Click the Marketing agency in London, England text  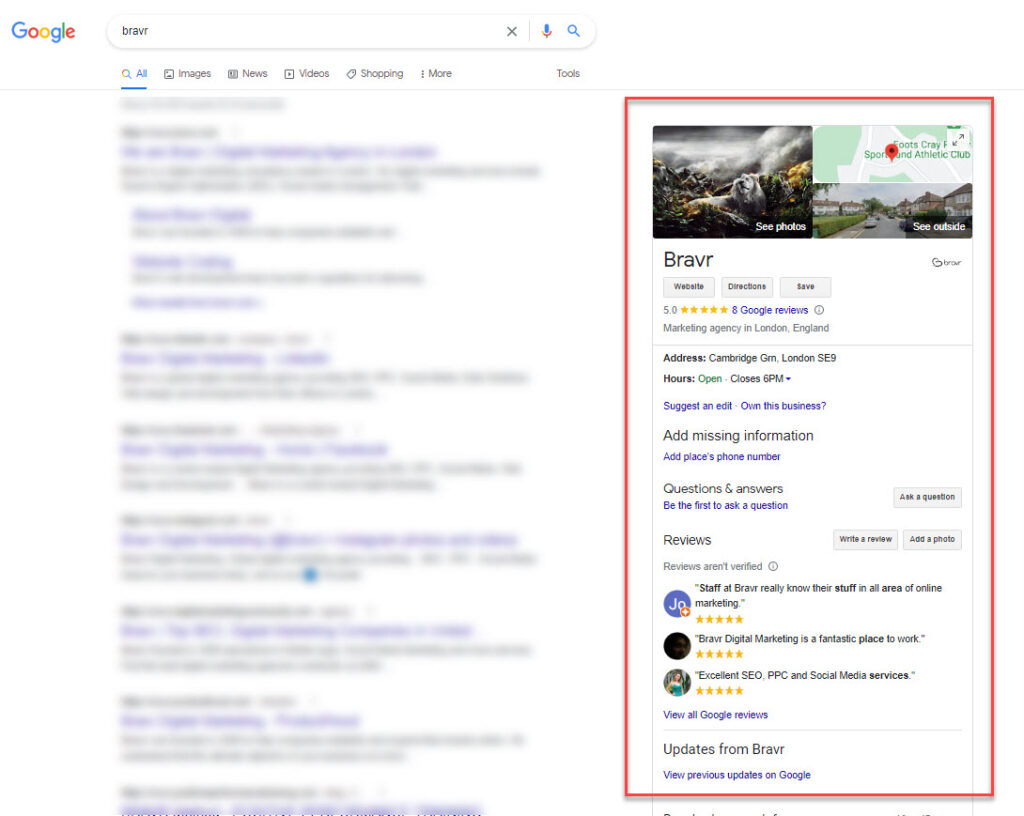(x=746, y=328)
